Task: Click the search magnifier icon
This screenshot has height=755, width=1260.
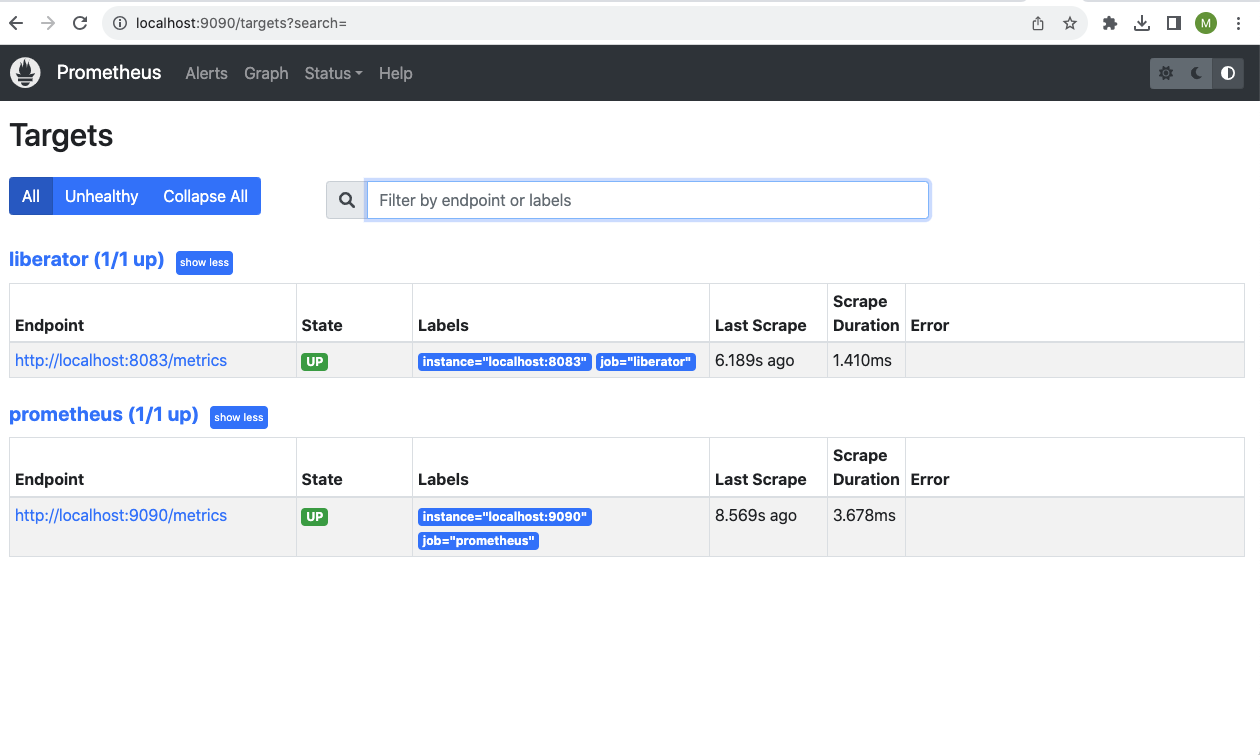Action: [x=347, y=200]
